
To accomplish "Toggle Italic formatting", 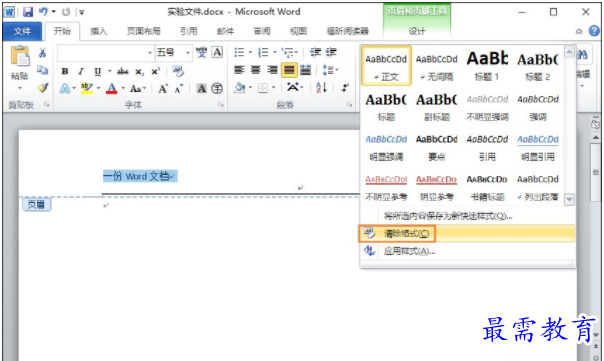I will [81, 71].
